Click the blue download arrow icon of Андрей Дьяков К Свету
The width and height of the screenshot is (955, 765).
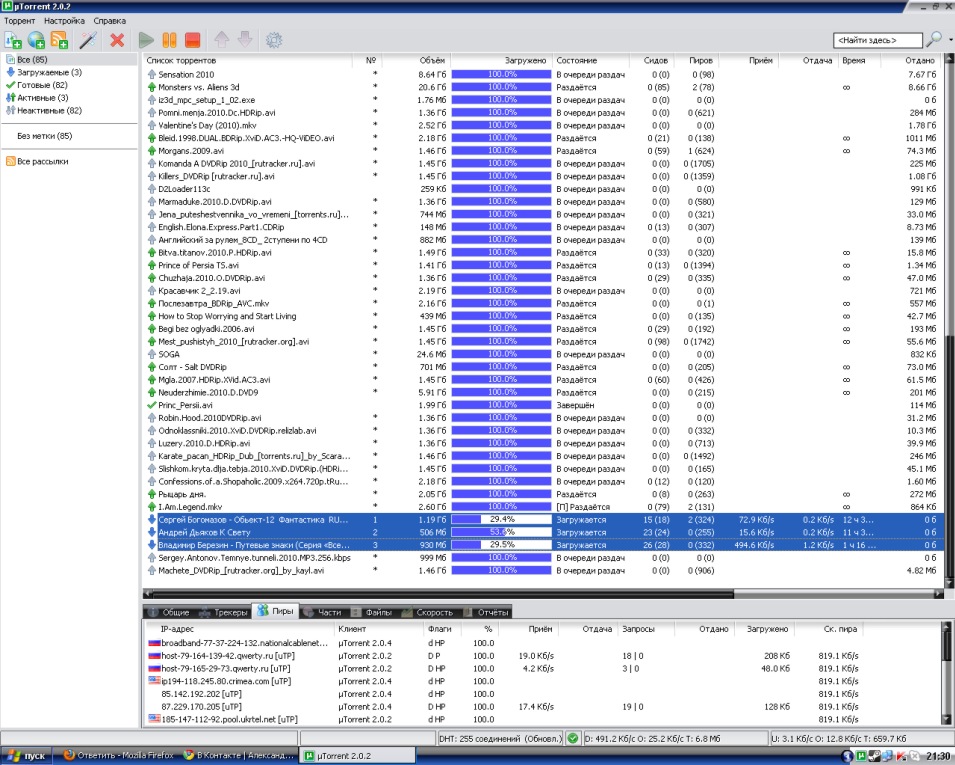pyautogui.click(x=152, y=532)
